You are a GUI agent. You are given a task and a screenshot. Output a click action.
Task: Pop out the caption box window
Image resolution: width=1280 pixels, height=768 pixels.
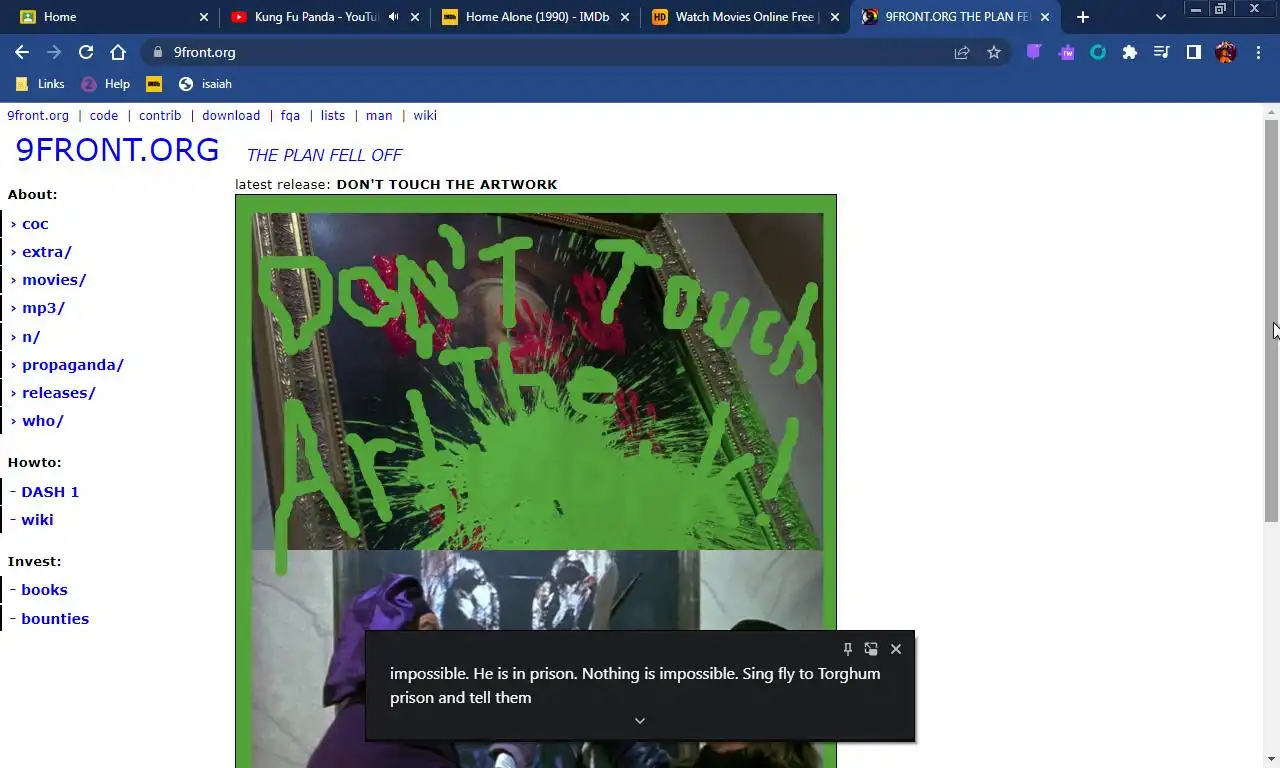(x=871, y=649)
